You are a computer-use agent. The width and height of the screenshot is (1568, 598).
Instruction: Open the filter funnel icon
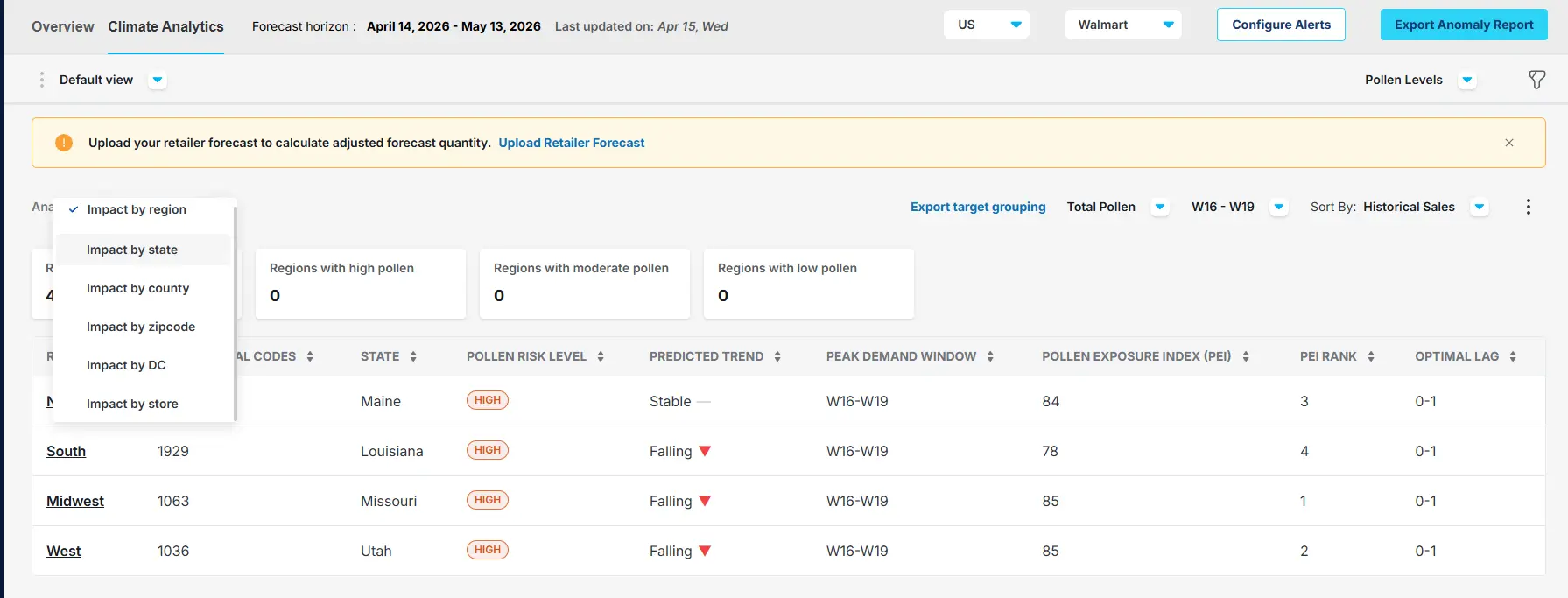[1536, 80]
